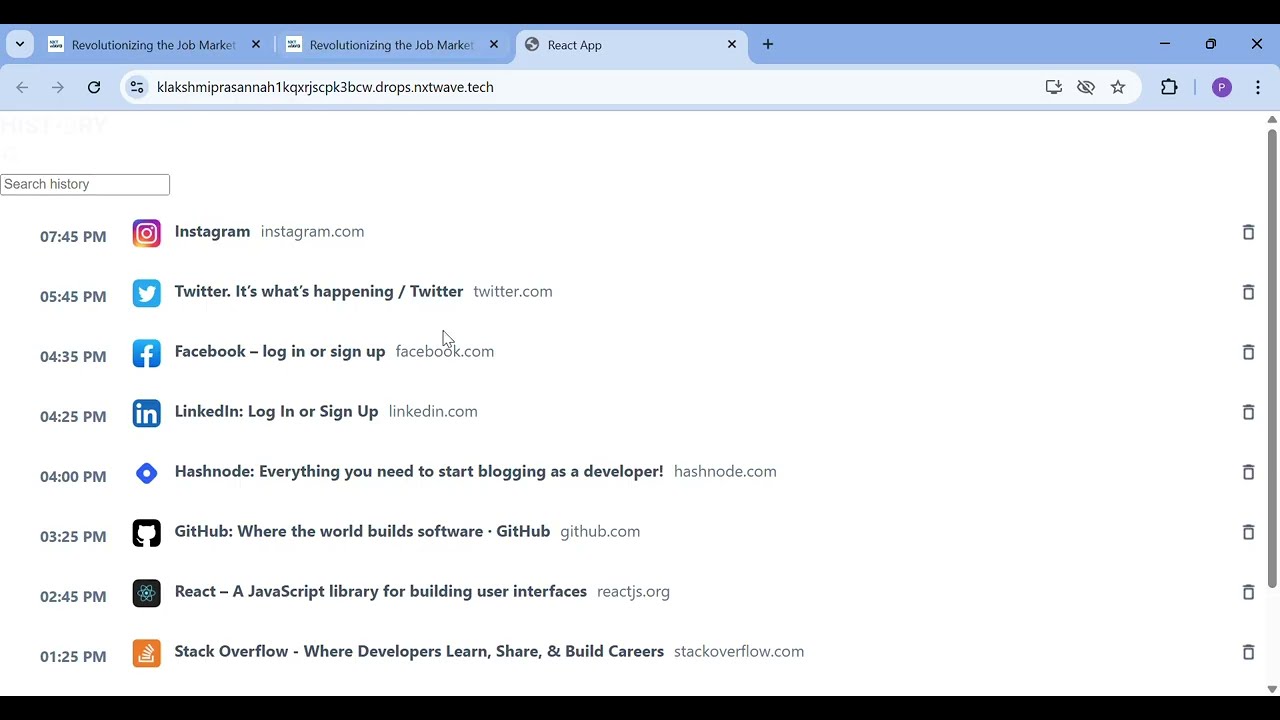This screenshot has width=1280, height=720.
Task: Click the scrollbar up arrow
Action: 1272,119
